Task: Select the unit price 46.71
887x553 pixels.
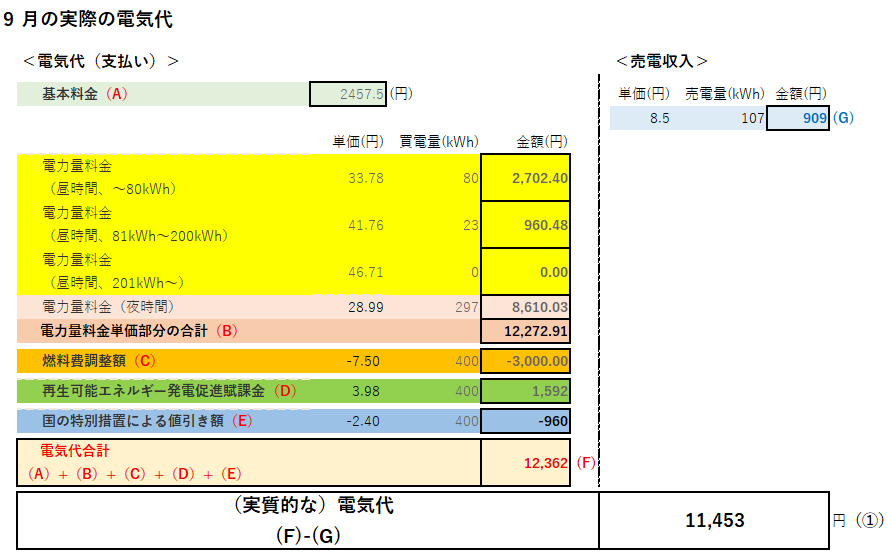Action: (365, 272)
